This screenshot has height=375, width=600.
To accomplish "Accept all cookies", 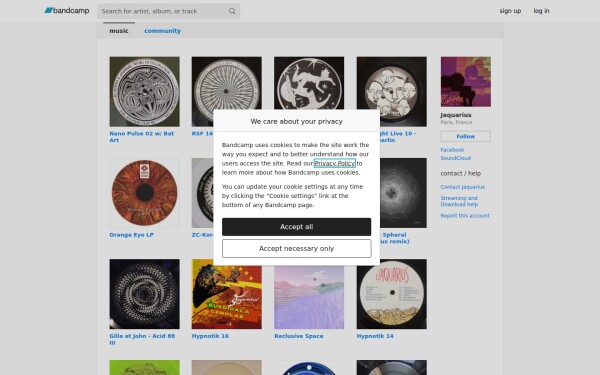I will (297, 227).
